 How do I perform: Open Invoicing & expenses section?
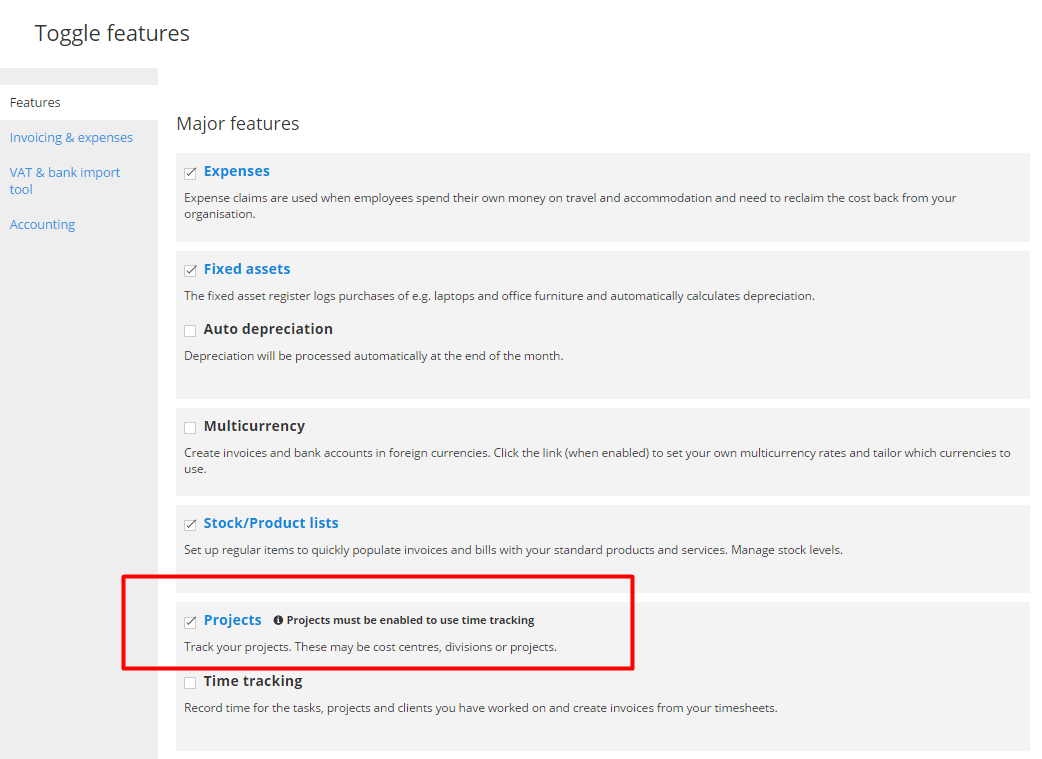pos(71,138)
